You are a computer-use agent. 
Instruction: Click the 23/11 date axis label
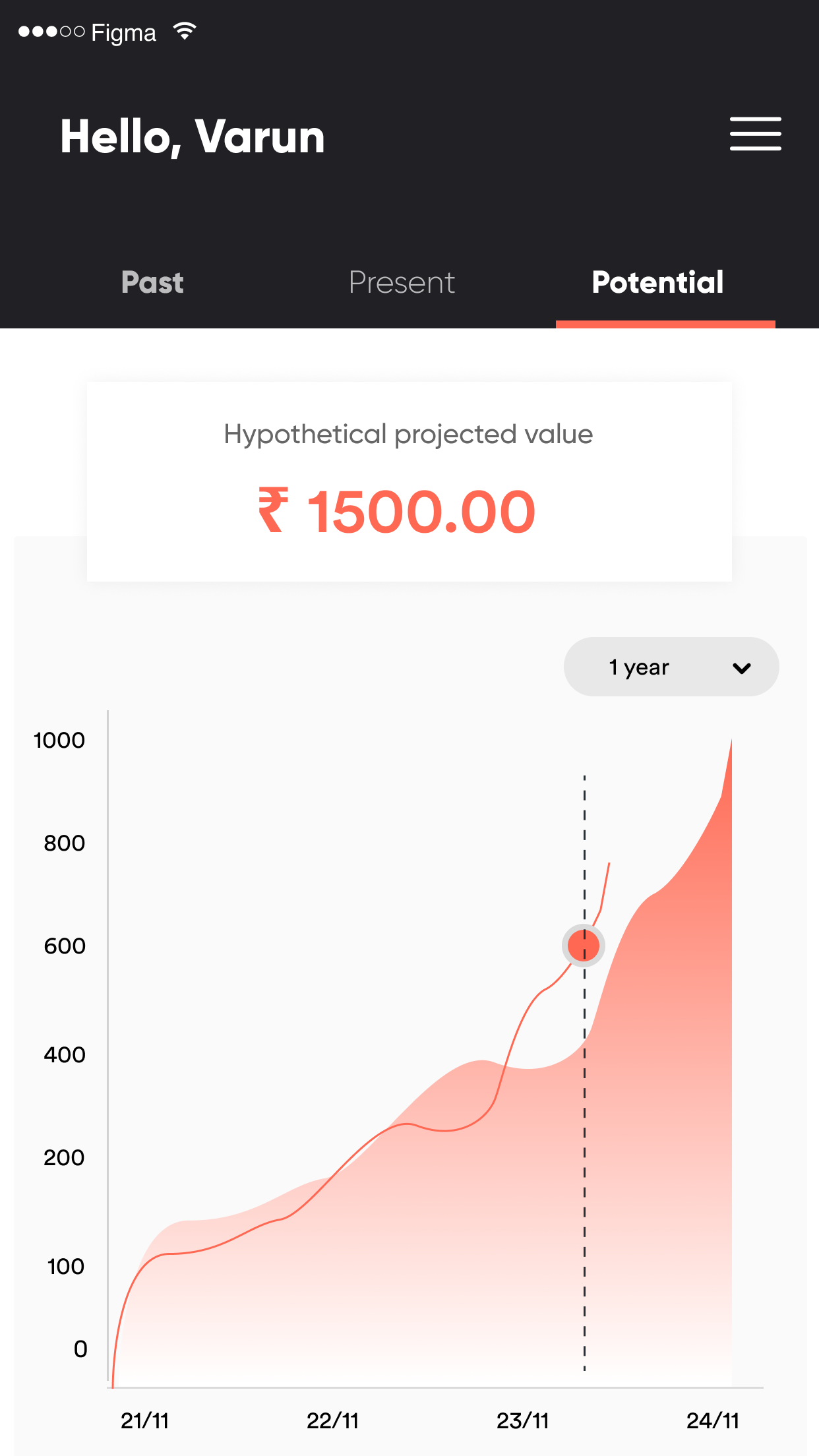(x=522, y=1420)
